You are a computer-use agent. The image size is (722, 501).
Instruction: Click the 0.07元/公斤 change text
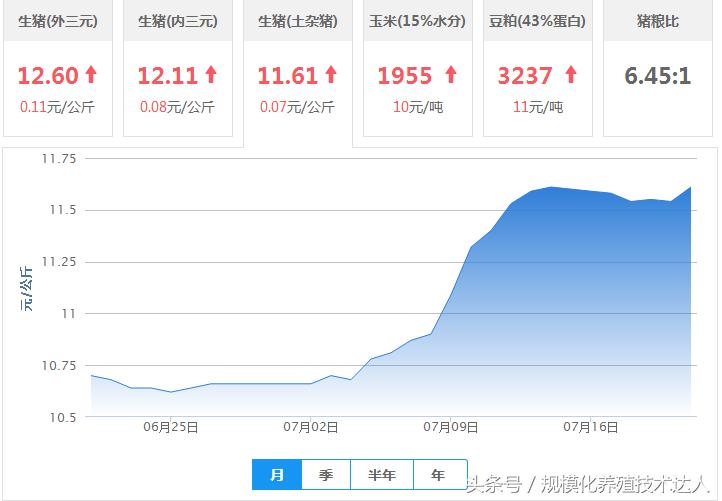pyautogui.click(x=297, y=107)
